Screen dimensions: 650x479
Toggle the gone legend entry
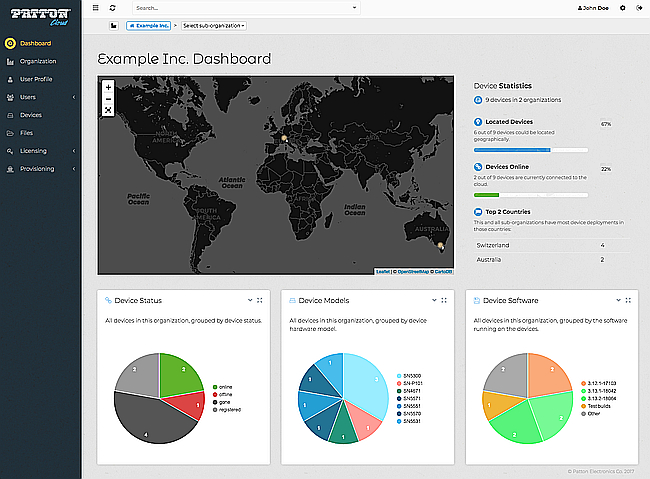[x=221, y=402]
